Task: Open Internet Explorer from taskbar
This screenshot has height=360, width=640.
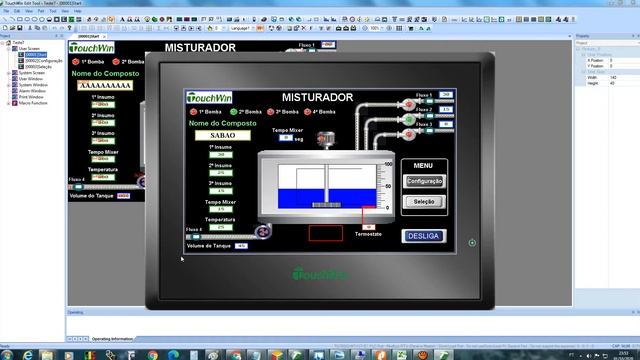Action: click(27, 355)
